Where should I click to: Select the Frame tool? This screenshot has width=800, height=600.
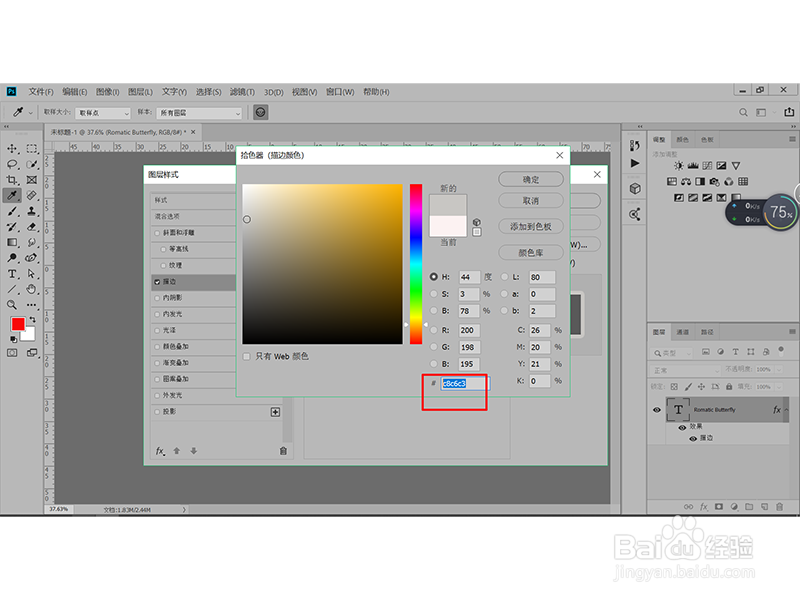[32, 180]
